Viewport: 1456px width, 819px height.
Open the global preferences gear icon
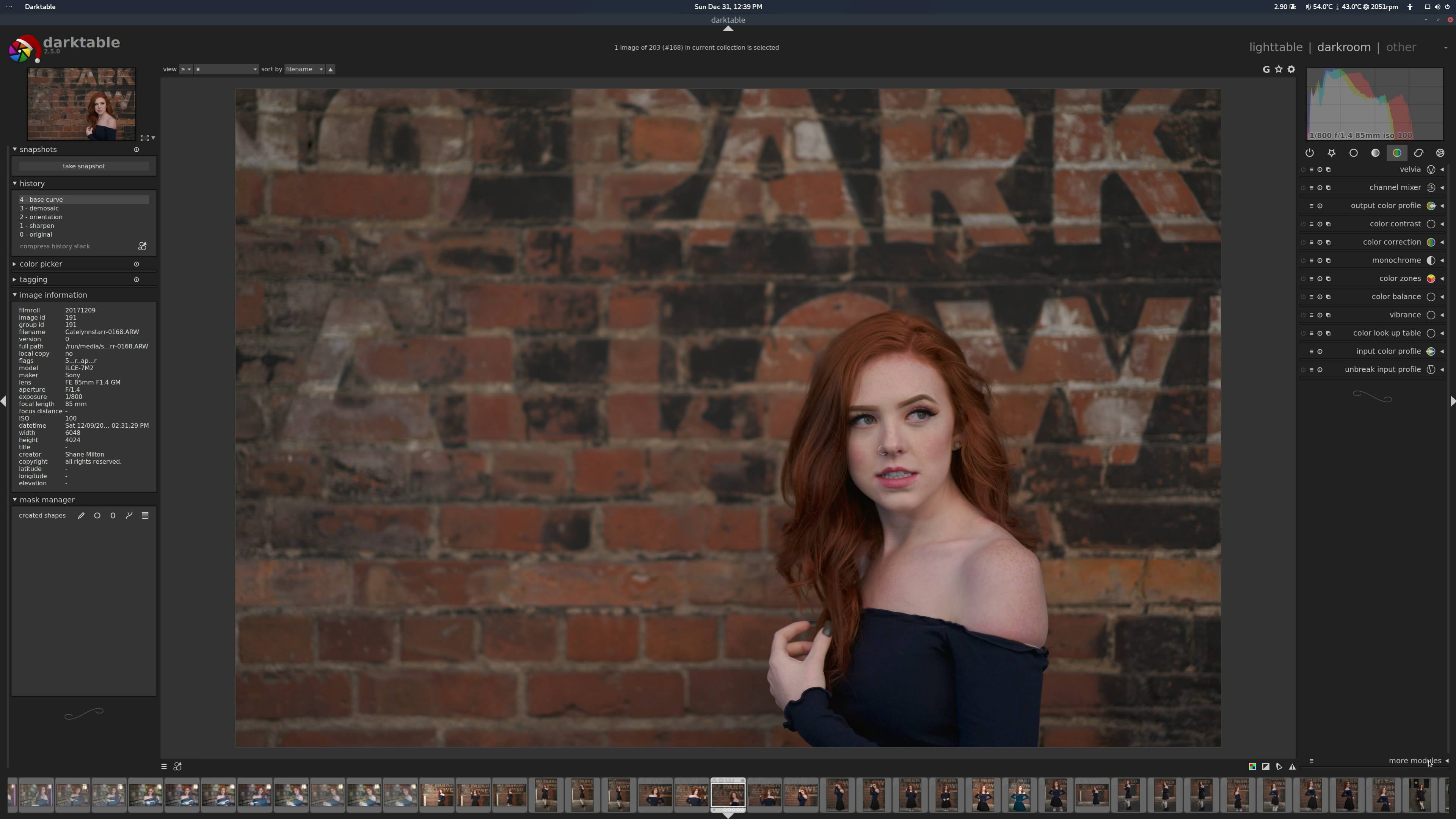pos(1291,69)
